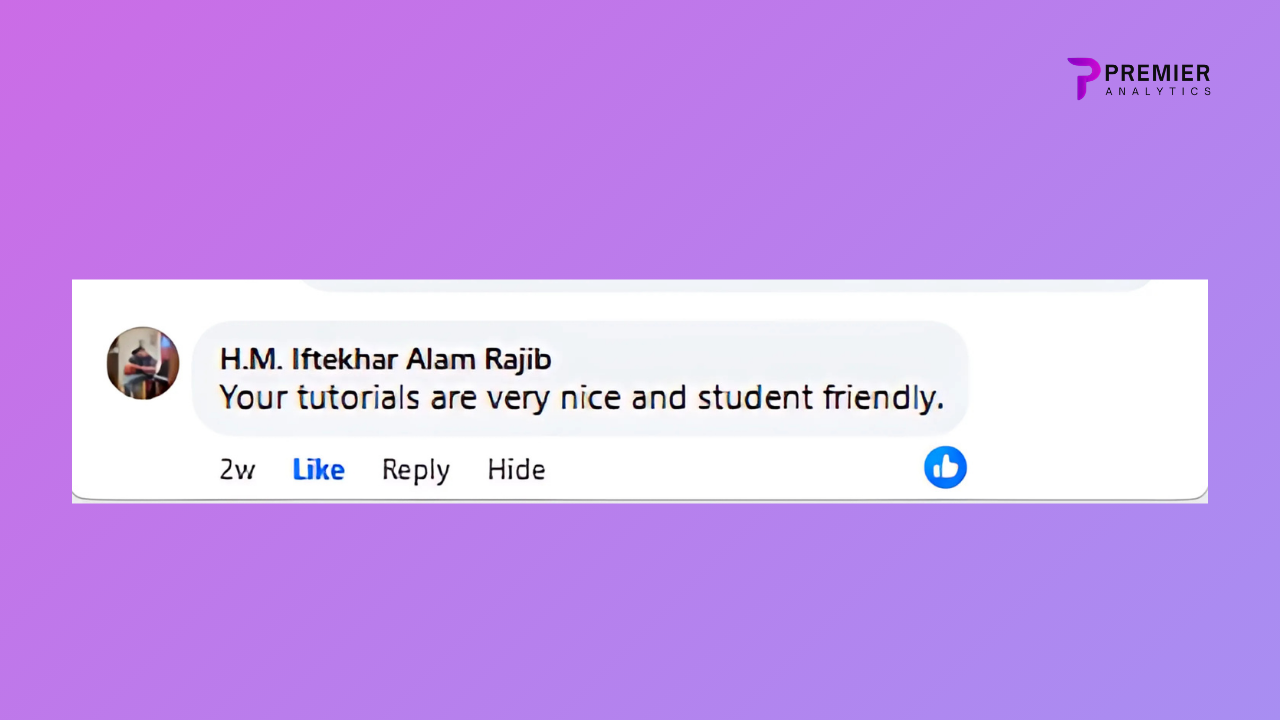Click the purple Premier Analytics P logo icon
Image resolution: width=1280 pixels, height=720 pixels.
[1082, 78]
